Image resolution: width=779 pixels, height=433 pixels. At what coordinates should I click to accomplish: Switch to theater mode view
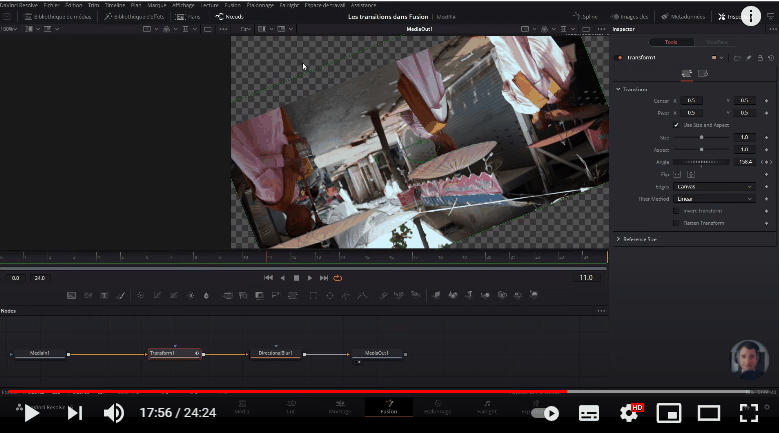pos(708,413)
